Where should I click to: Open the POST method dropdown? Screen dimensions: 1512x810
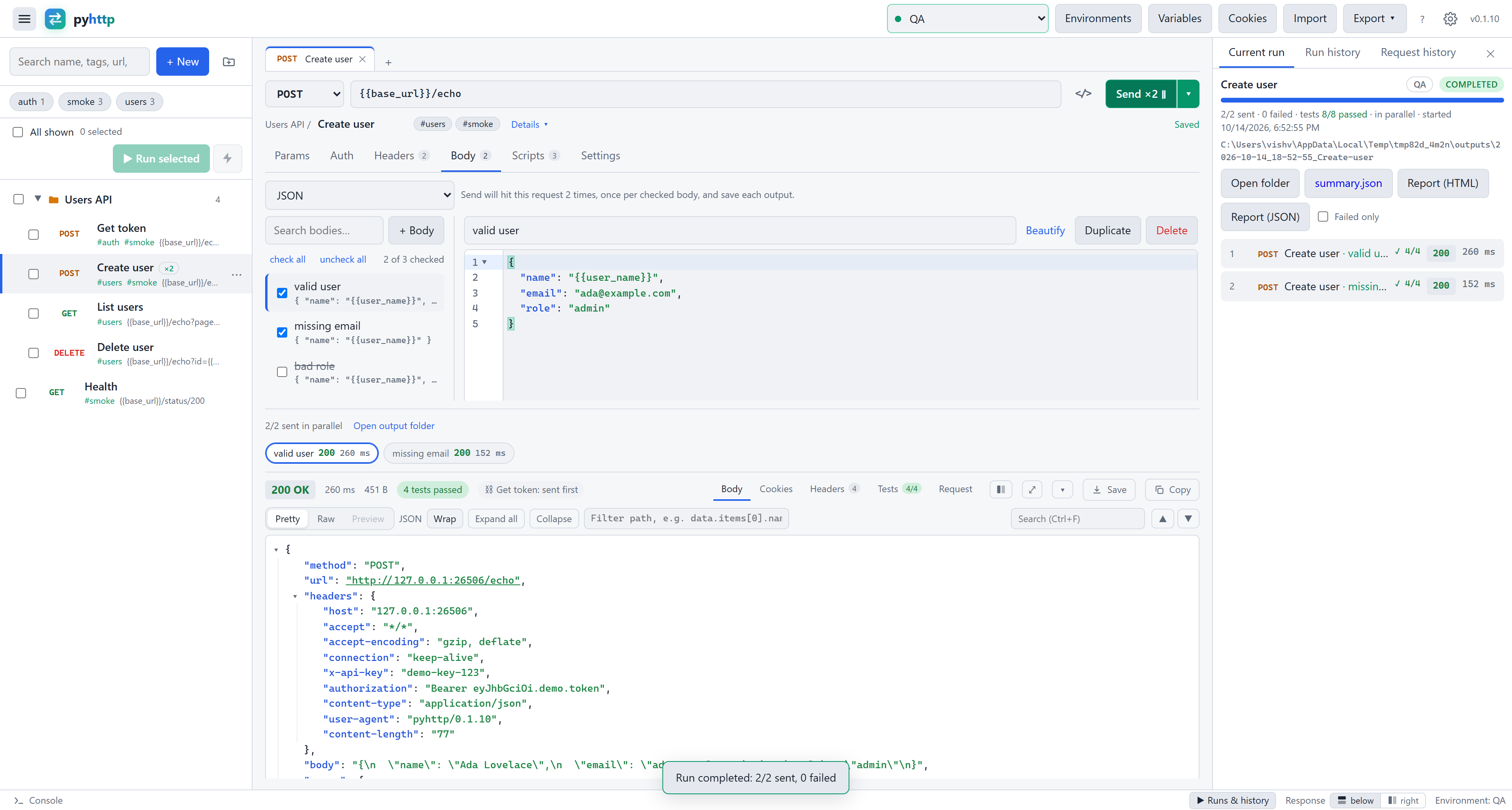[304, 94]
